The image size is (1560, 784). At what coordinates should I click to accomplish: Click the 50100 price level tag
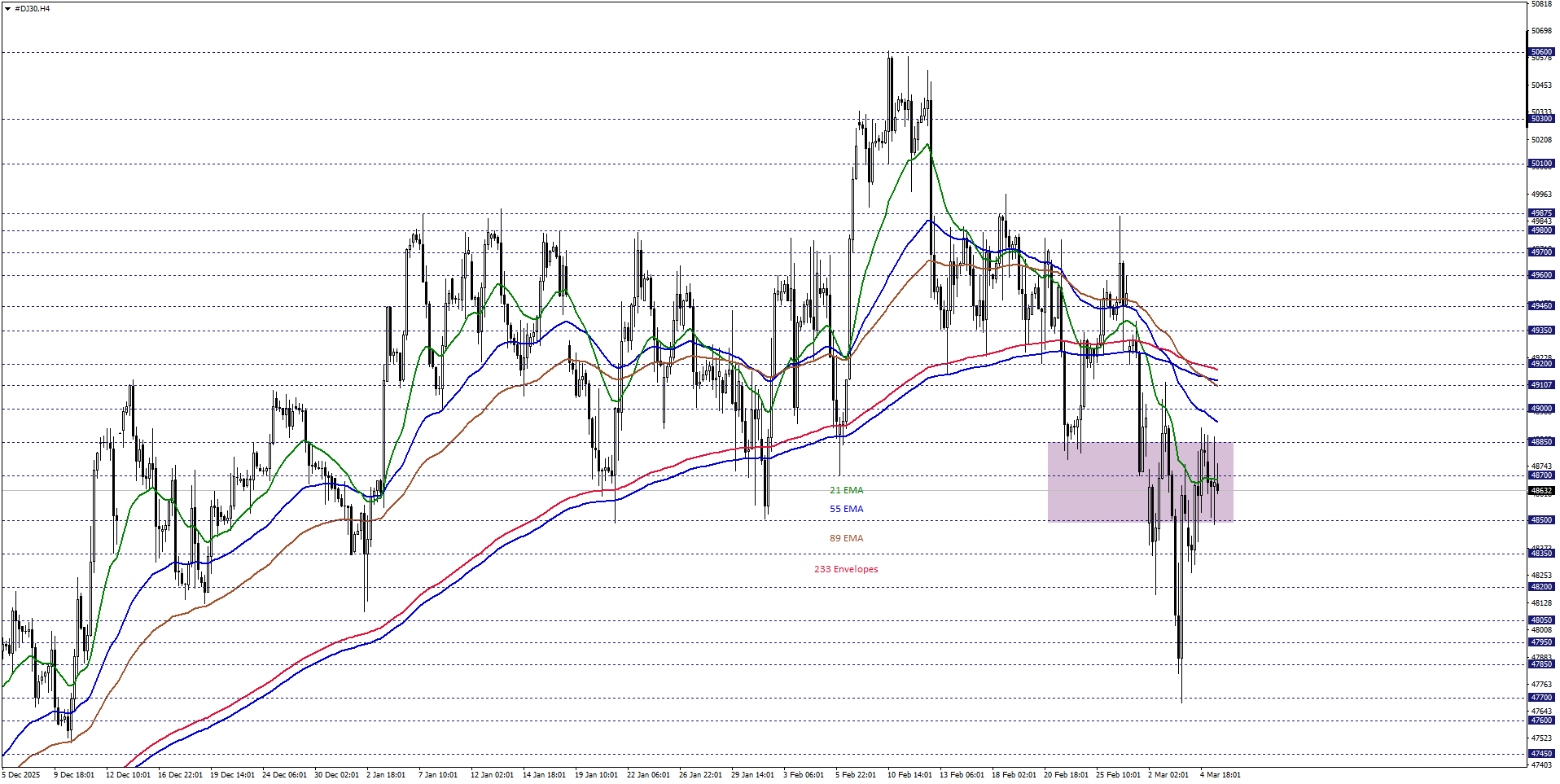point(1541,164)
